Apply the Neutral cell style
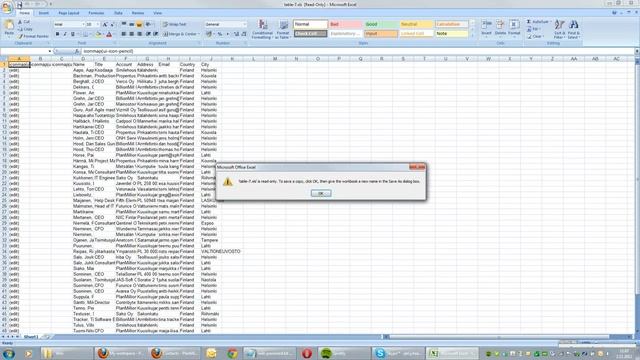The width and height of the screenshot is (640, 360). pos(416,24)
